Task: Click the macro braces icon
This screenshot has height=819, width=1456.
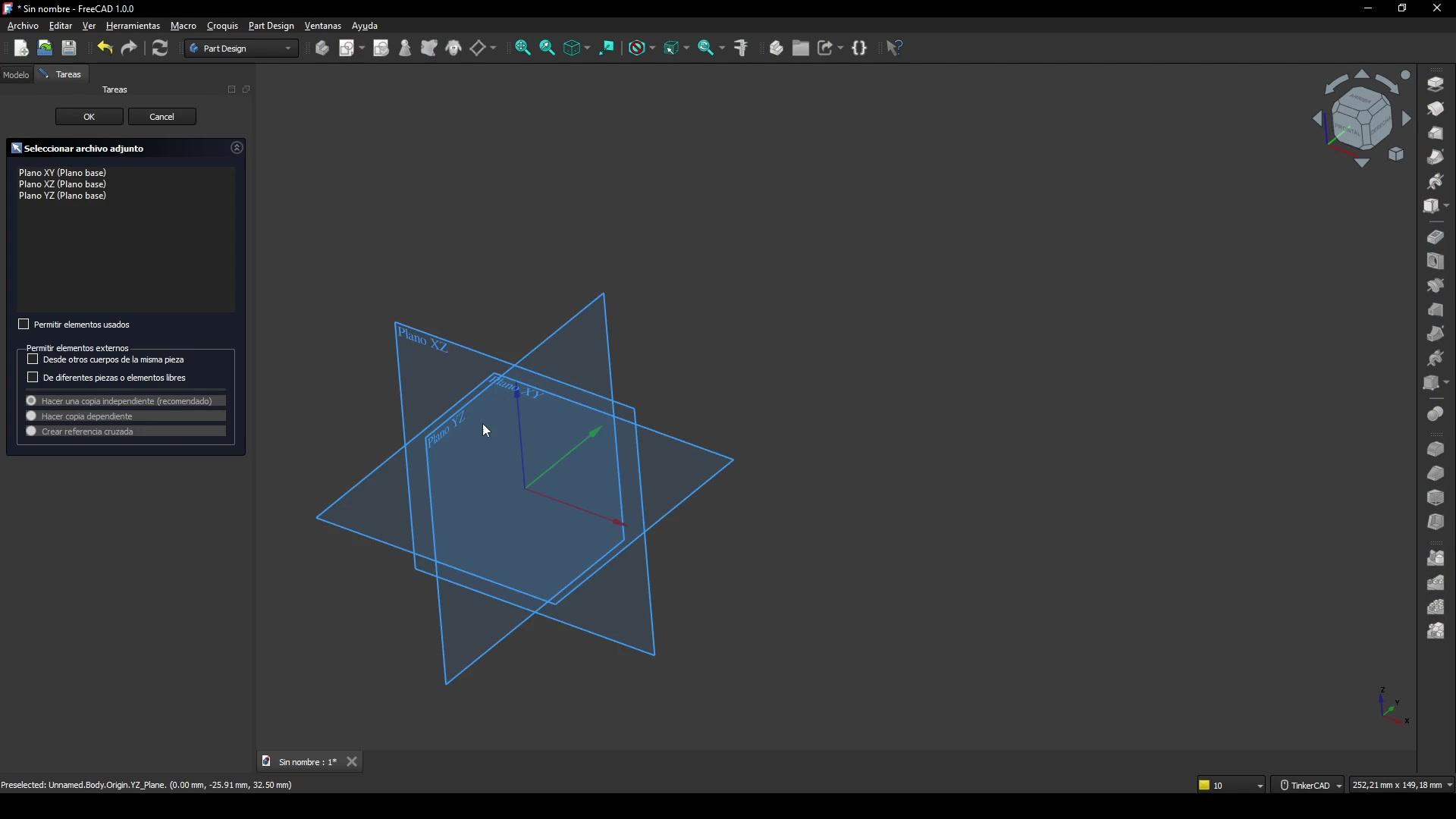Action: pos(861,49)
